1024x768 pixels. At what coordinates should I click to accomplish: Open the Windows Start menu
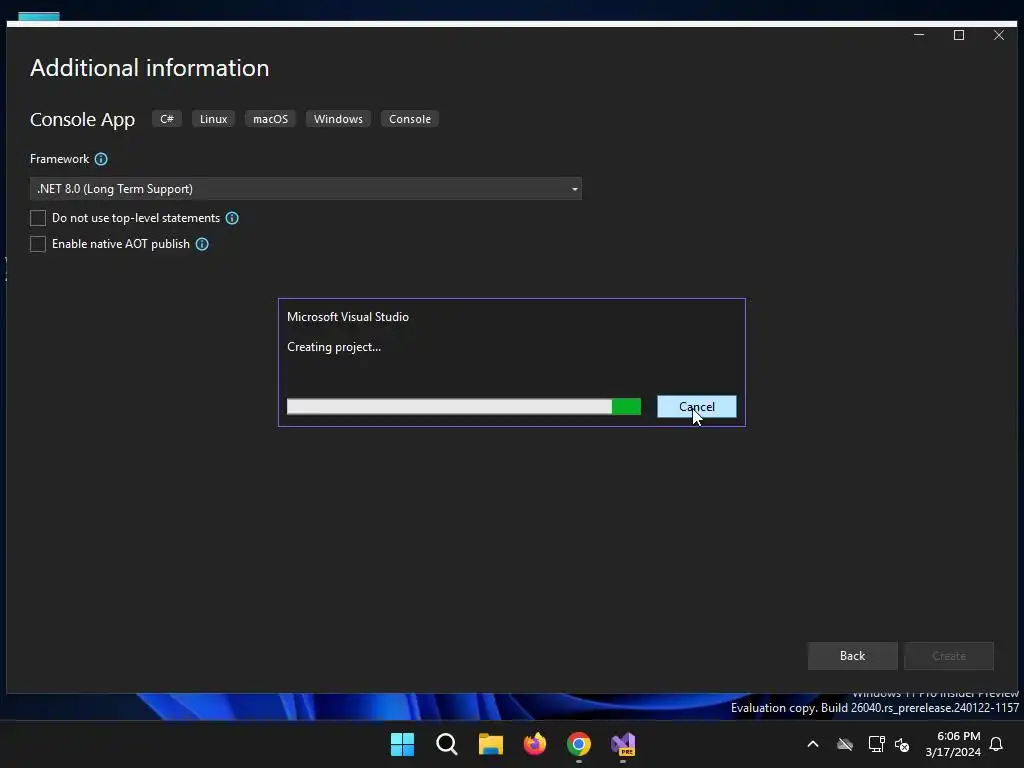tap(402, 744)
